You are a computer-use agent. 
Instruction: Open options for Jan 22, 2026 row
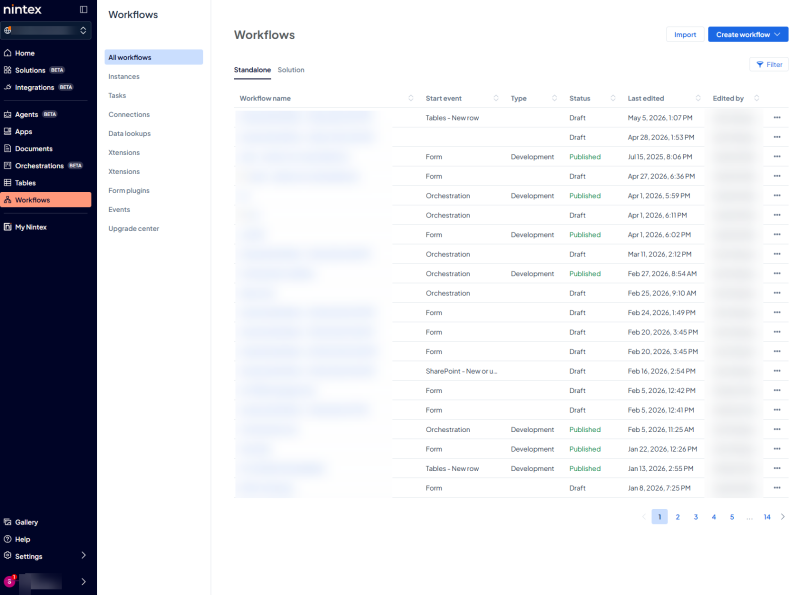[777, 449]
